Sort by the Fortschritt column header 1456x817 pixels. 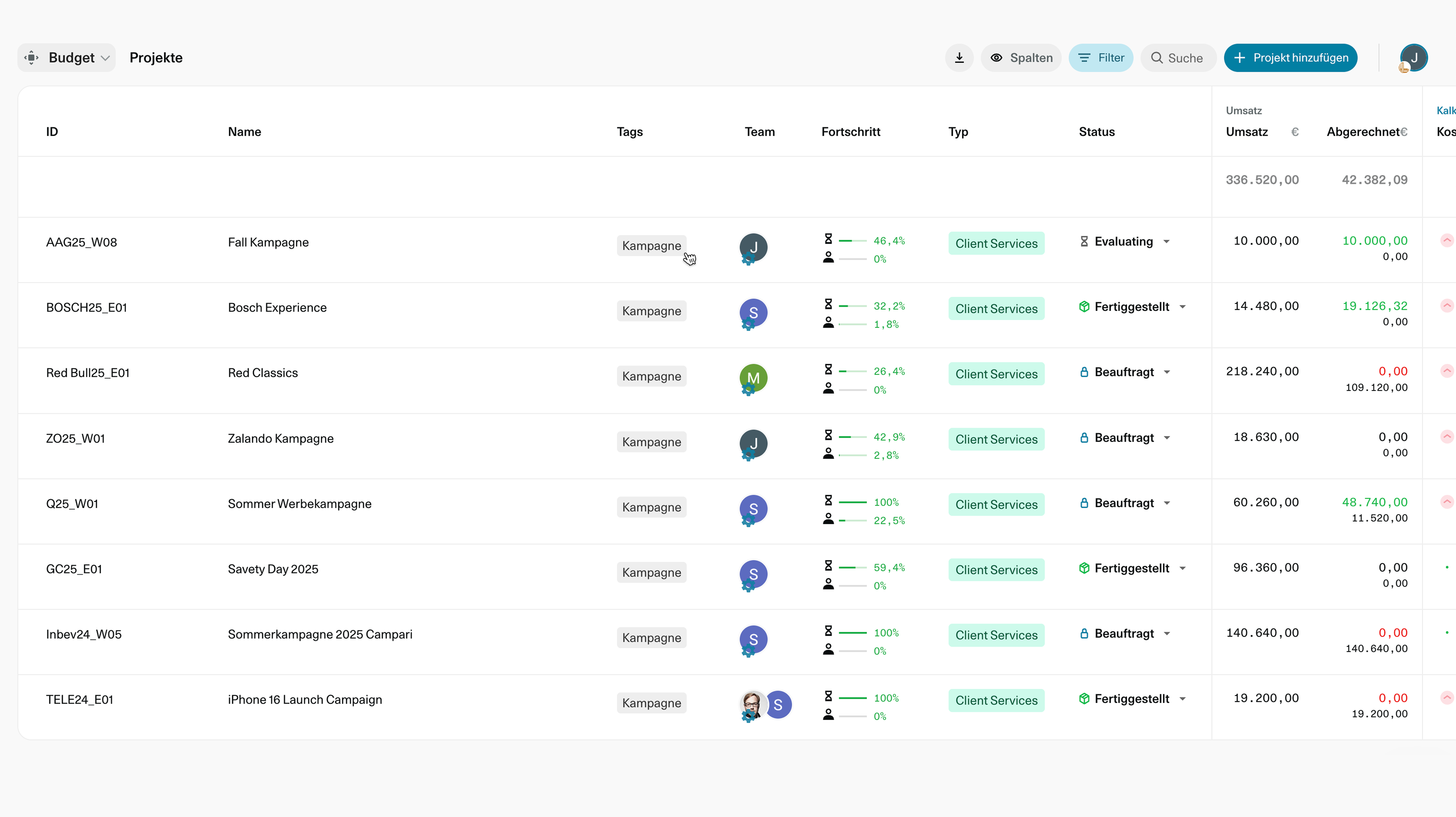851,132
